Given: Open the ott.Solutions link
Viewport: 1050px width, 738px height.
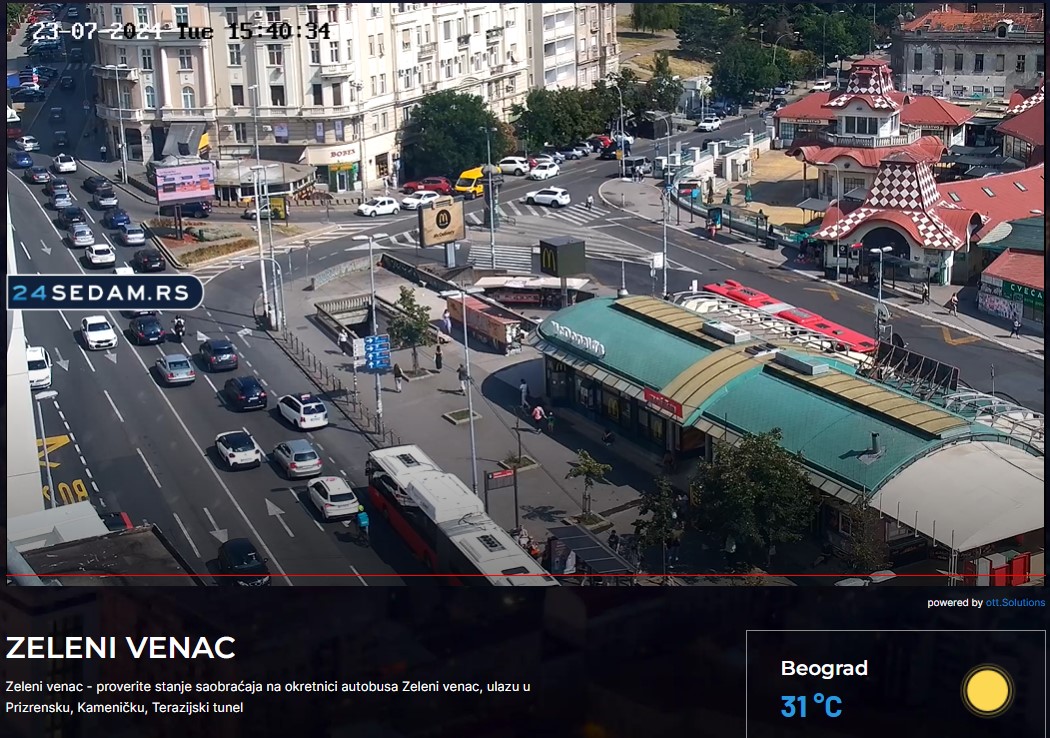Looking at the screenshot, I should (1015, 603).
